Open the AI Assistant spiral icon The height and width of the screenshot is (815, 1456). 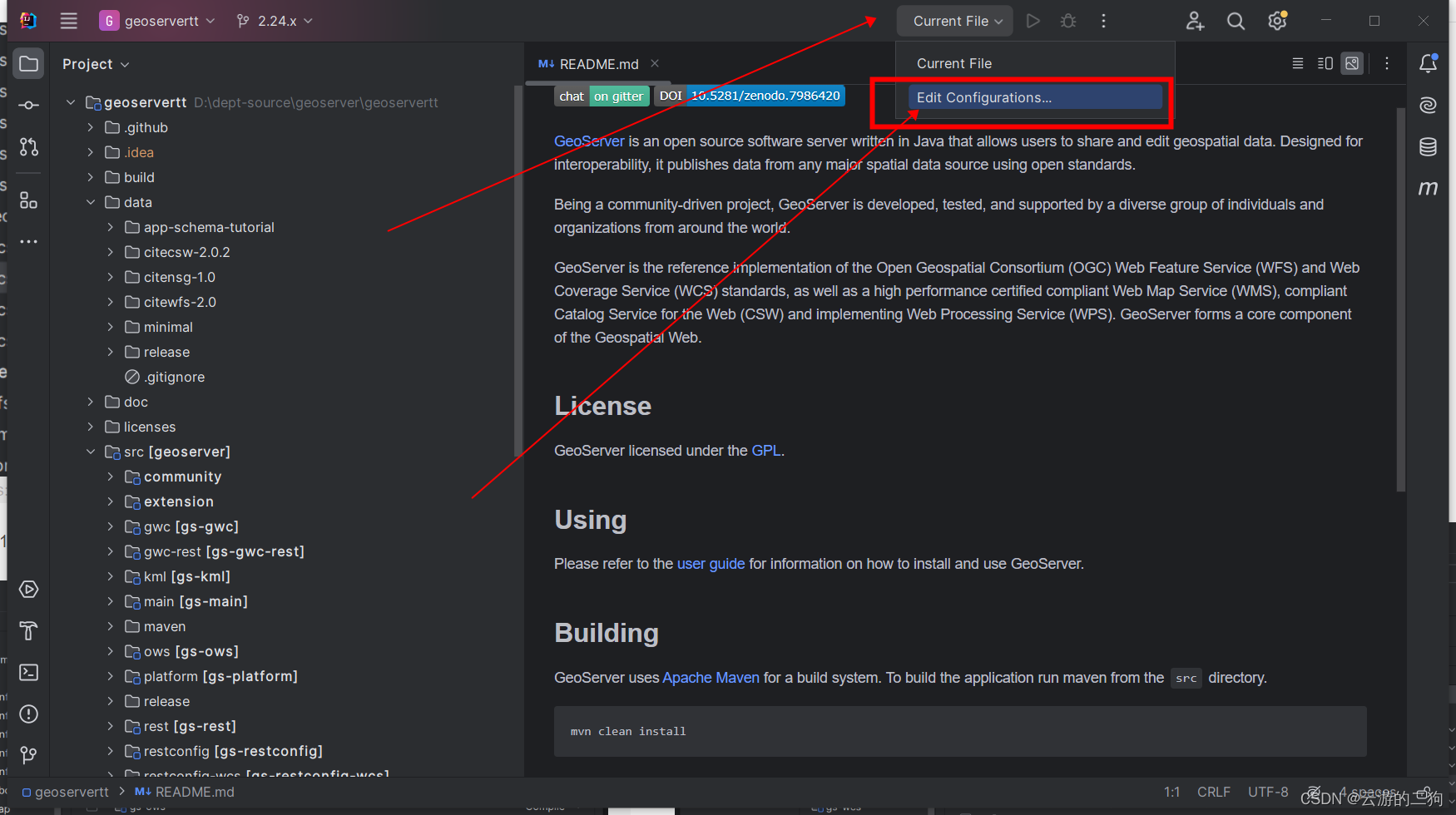coord(1429,105)
